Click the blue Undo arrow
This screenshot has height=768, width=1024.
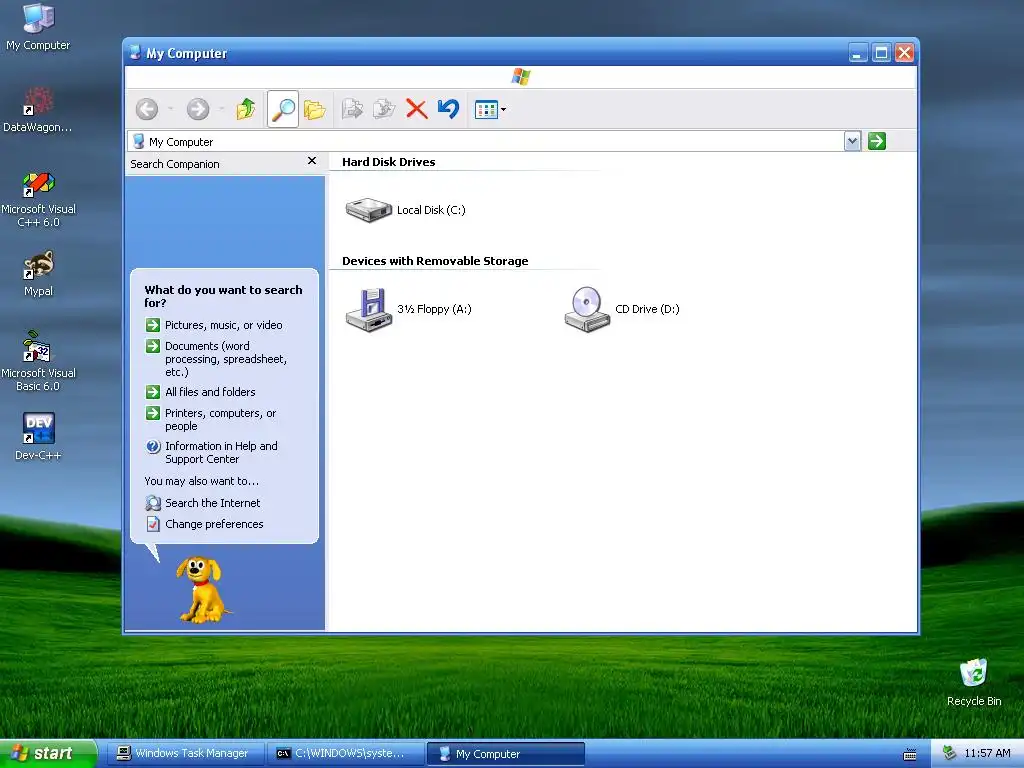[x=449, y=109]
